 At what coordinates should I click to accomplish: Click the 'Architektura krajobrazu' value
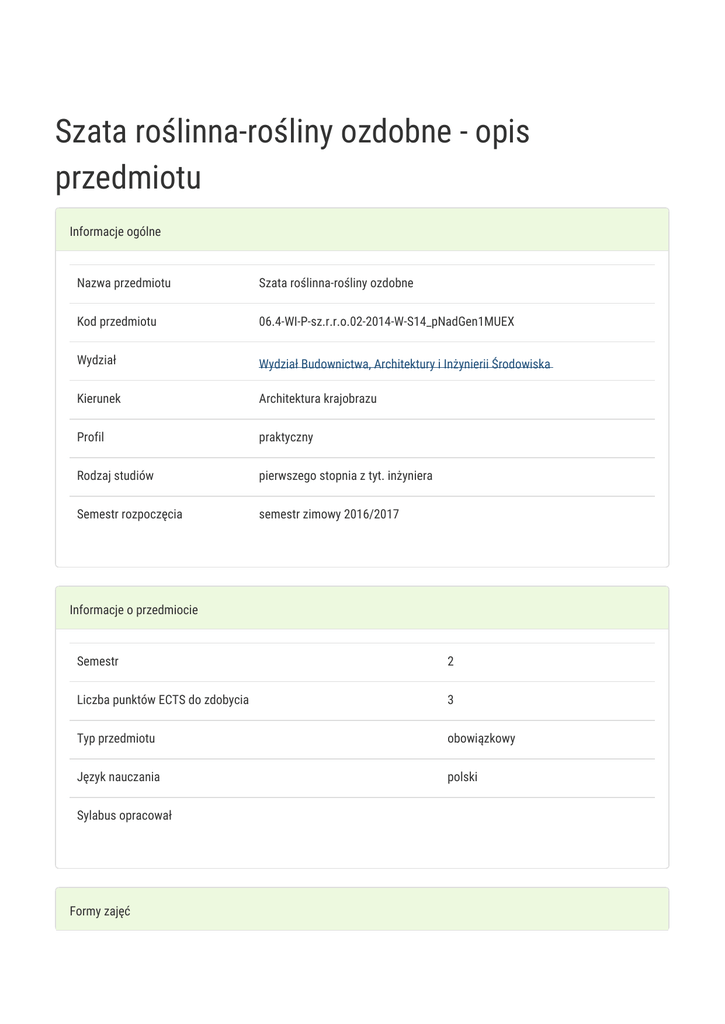[318, 398]
